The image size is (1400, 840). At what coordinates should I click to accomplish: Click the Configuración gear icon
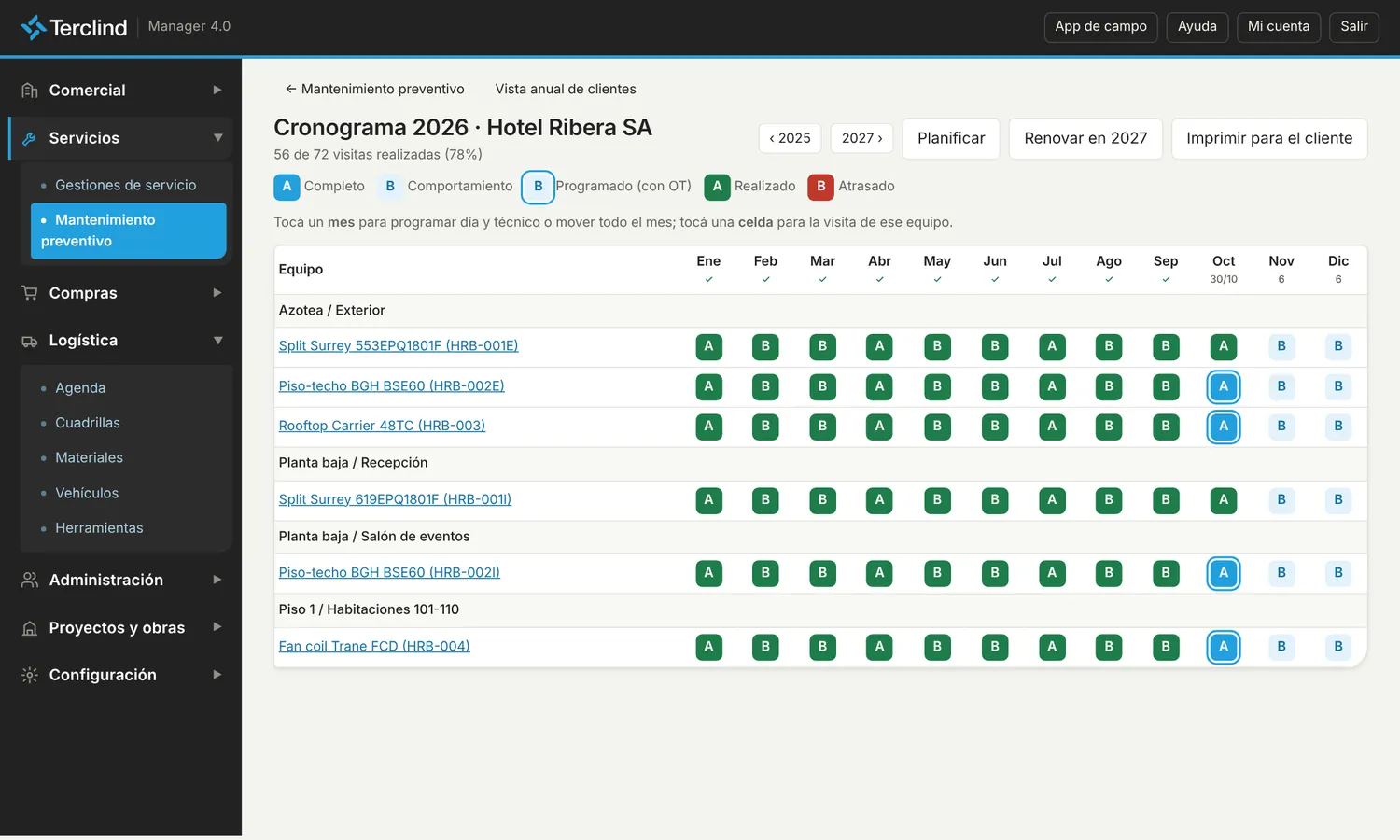pyautogui.click(x=30, y=675)
